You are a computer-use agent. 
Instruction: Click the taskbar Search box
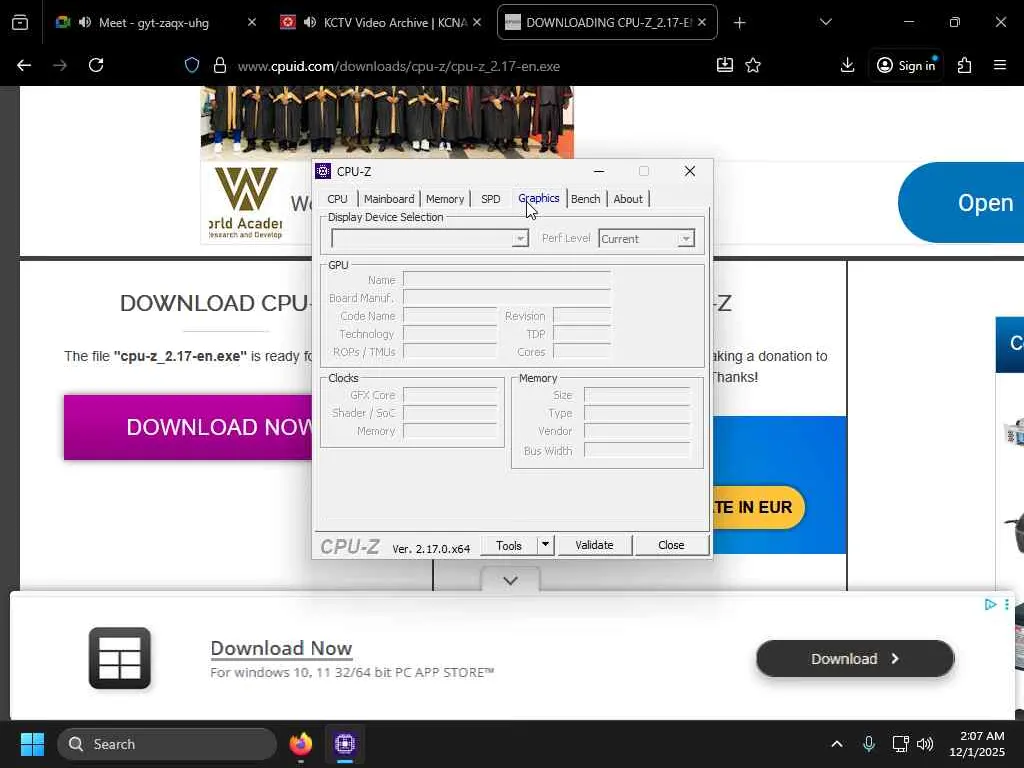(x=167, y=744)
